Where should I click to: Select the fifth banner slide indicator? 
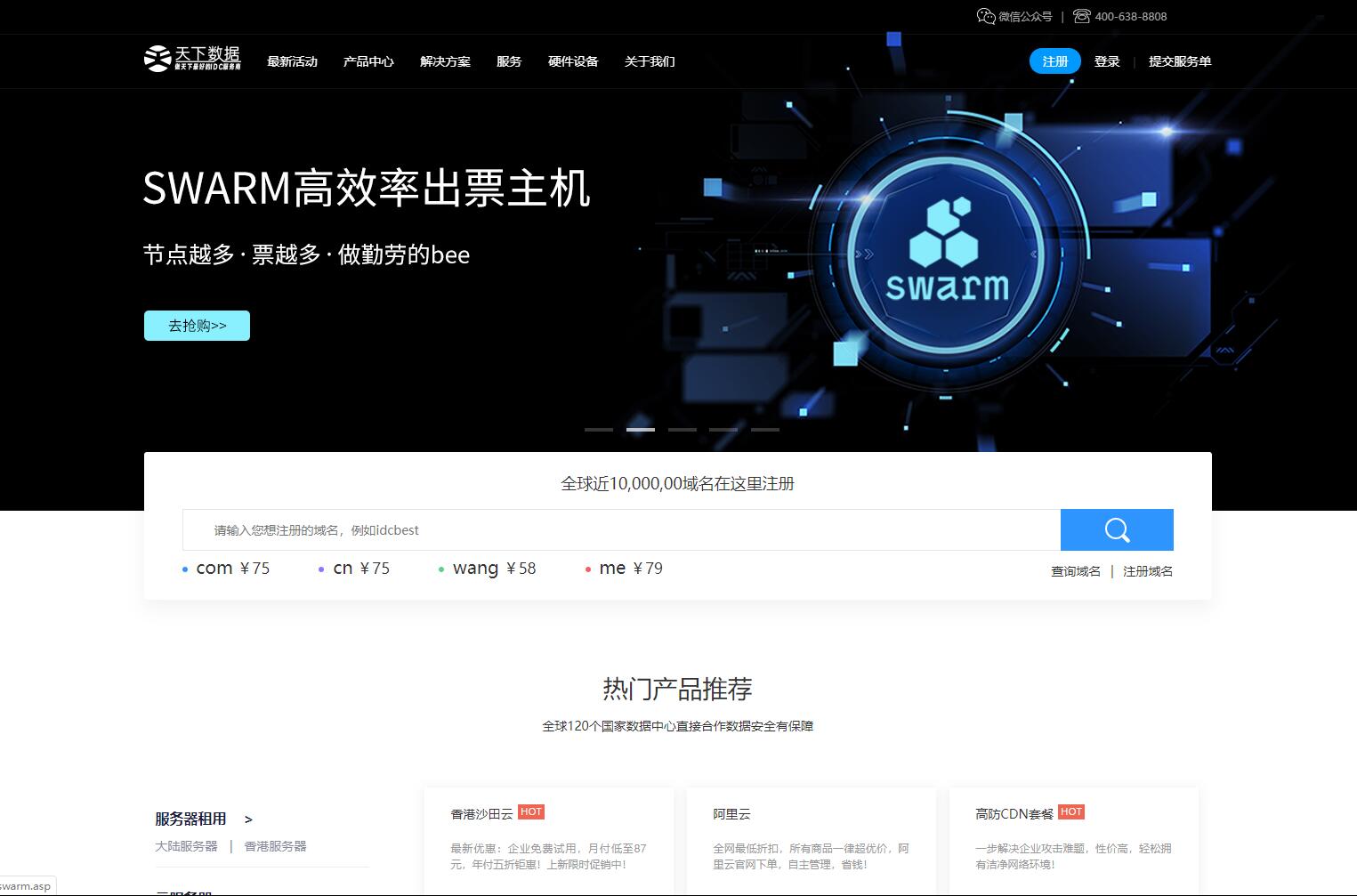pyautogui.click(x=765, y=430)
